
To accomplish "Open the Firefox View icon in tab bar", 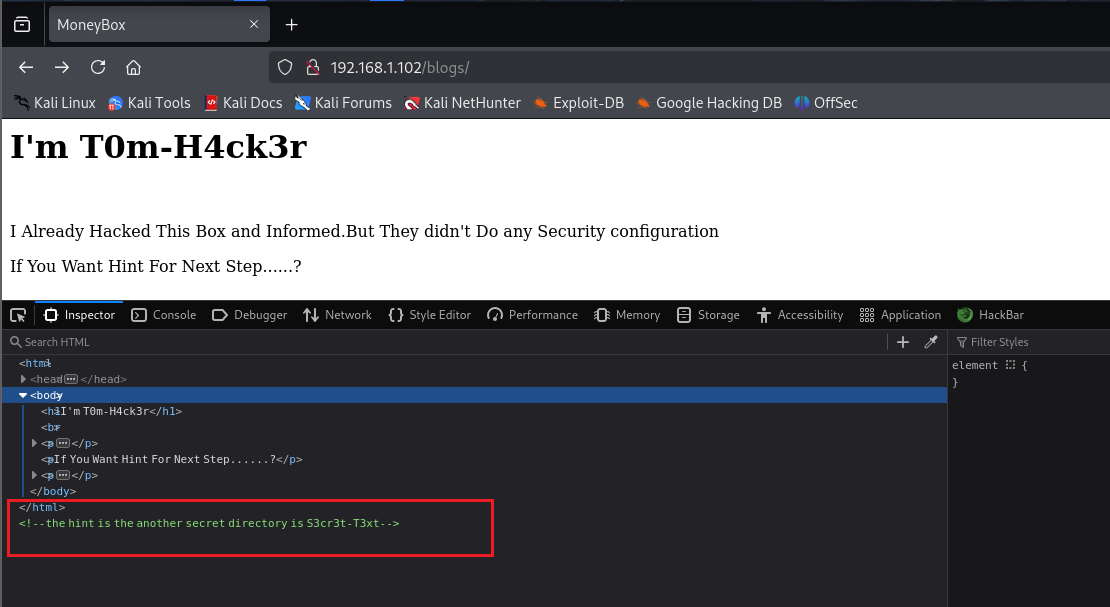I will 22,25.
